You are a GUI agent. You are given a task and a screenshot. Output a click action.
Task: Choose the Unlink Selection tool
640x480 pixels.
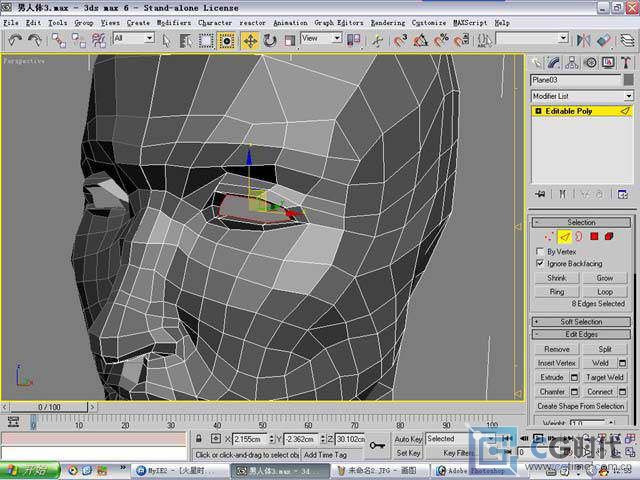point(78,40)
